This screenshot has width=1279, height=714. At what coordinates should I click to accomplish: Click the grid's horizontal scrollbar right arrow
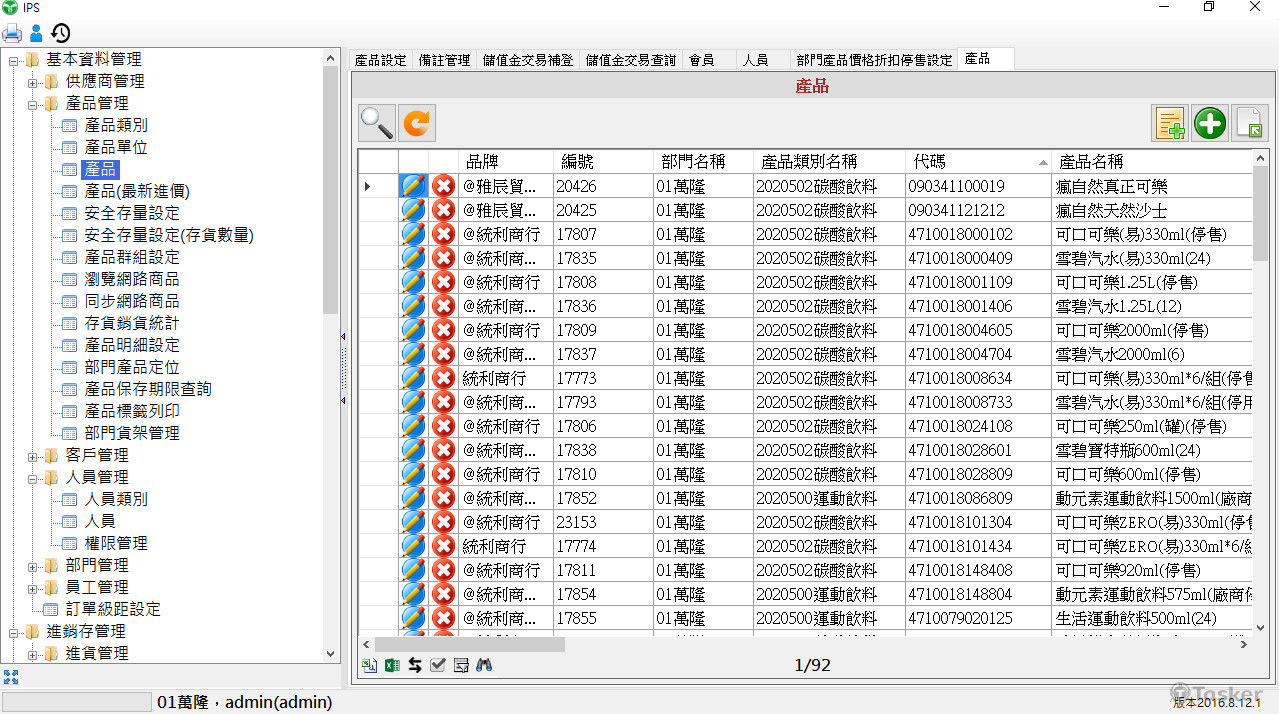tap(1244, 645)
